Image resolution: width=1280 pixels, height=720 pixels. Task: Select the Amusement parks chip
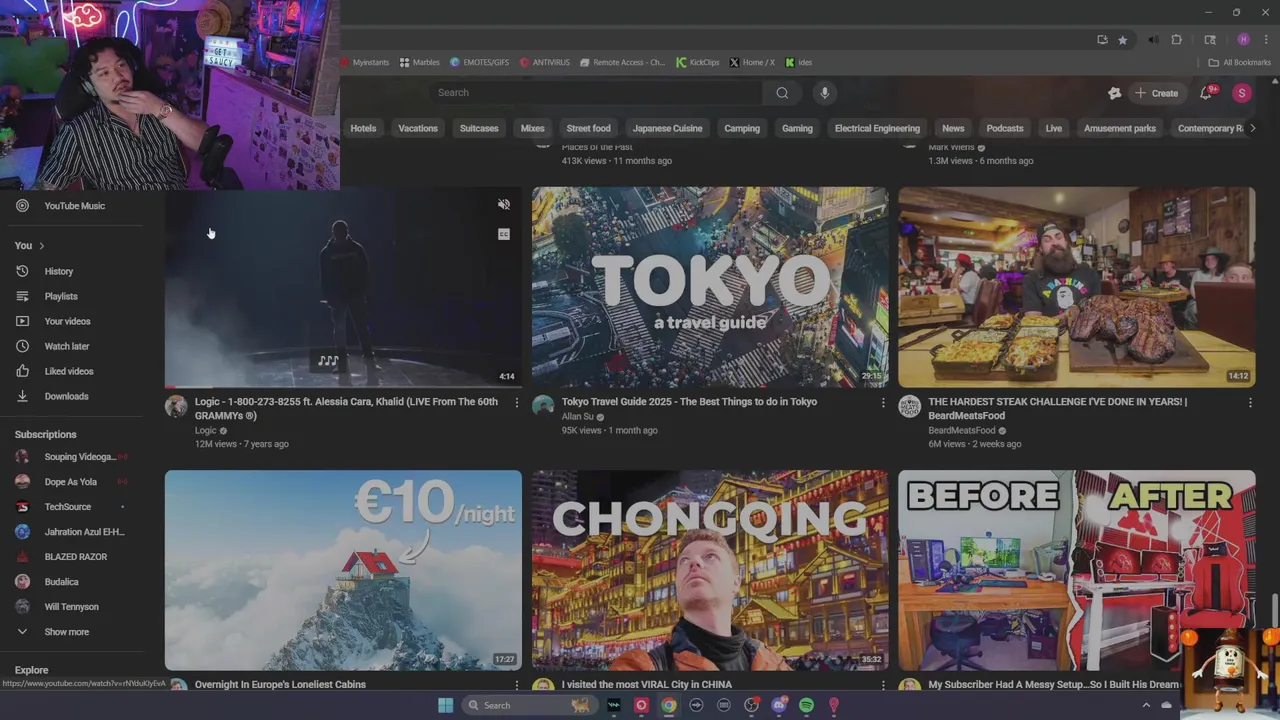(x=1120, y=128)
